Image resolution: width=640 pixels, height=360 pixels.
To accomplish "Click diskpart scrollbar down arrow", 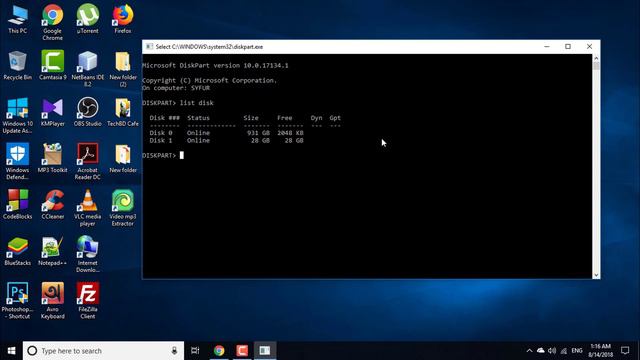I will click(x=596, y=275).
